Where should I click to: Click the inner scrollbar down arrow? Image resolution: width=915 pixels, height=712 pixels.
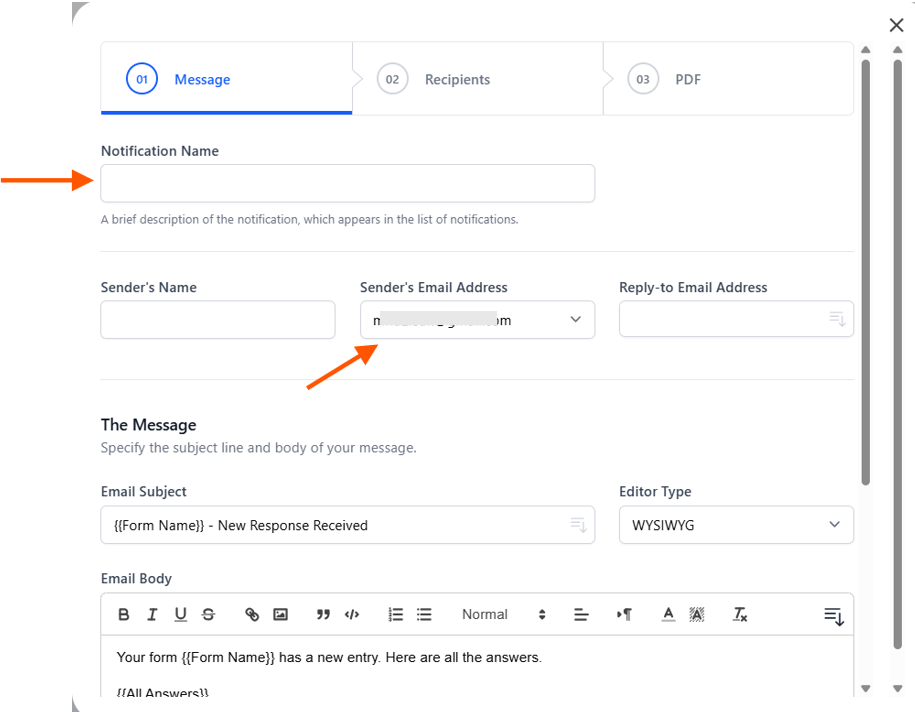866,689
